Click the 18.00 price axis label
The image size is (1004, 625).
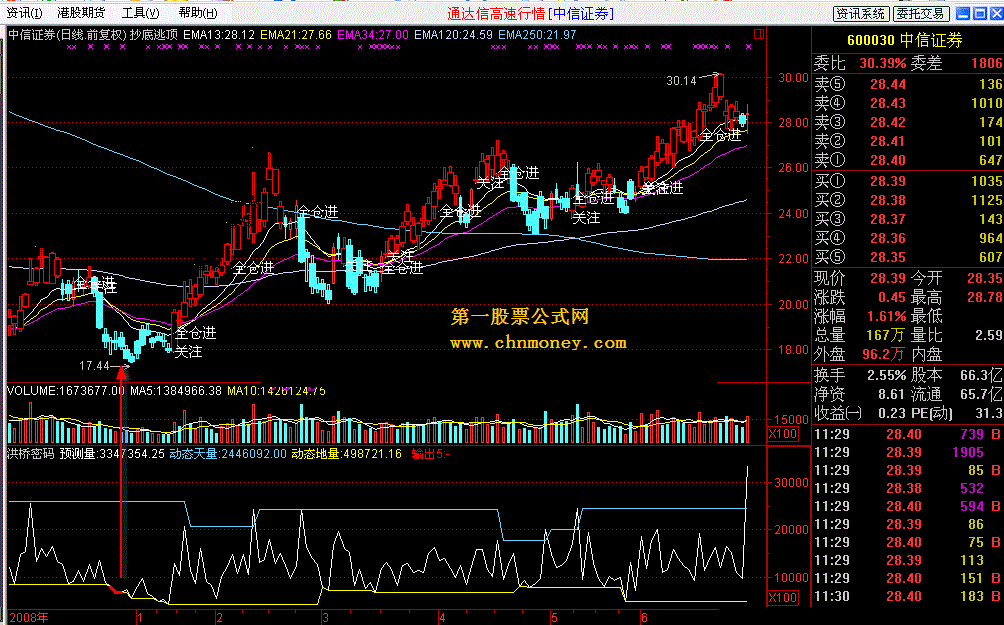(x=793, y=350)
